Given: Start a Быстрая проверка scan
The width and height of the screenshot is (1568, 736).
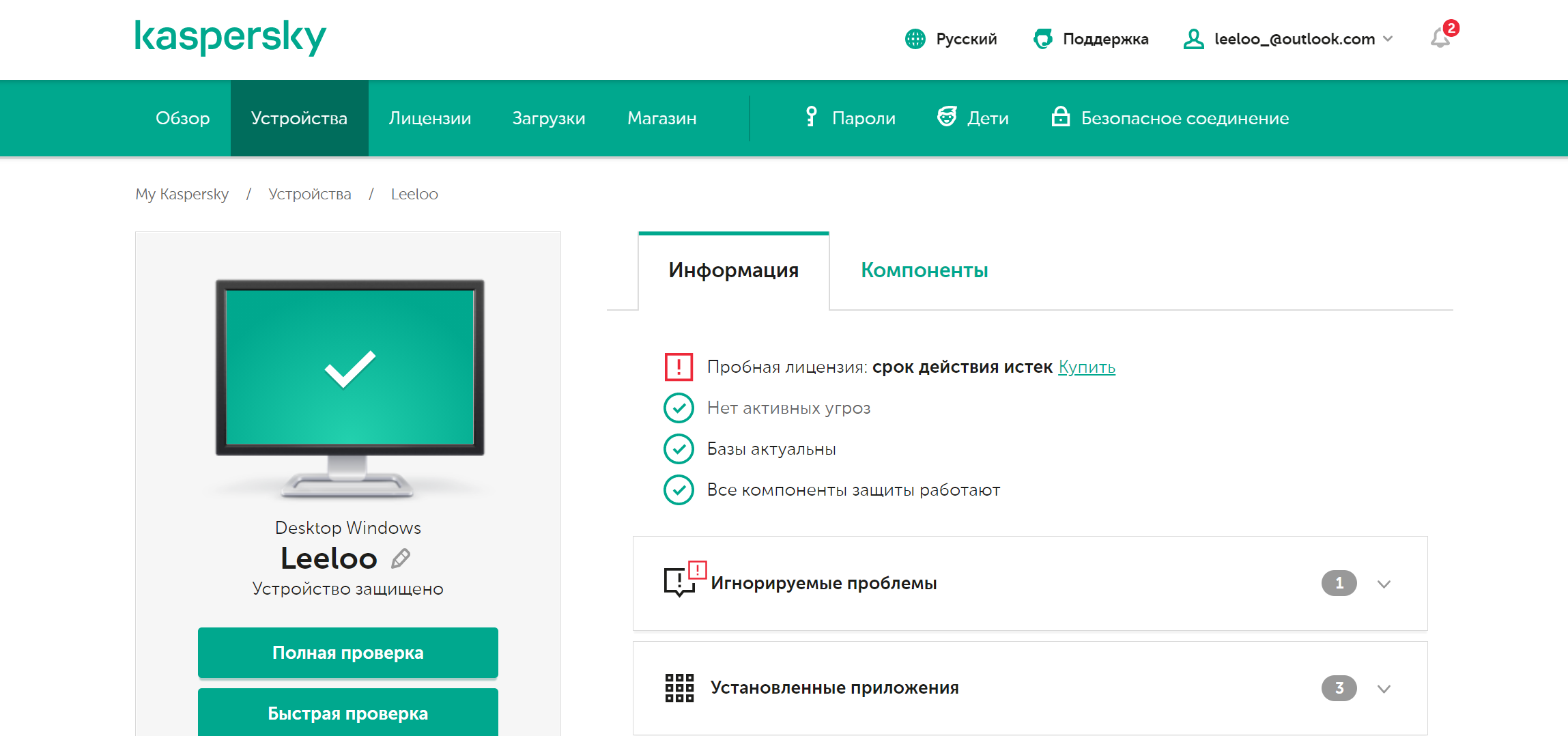Looking at the screenshot, I should pos(348,713).
